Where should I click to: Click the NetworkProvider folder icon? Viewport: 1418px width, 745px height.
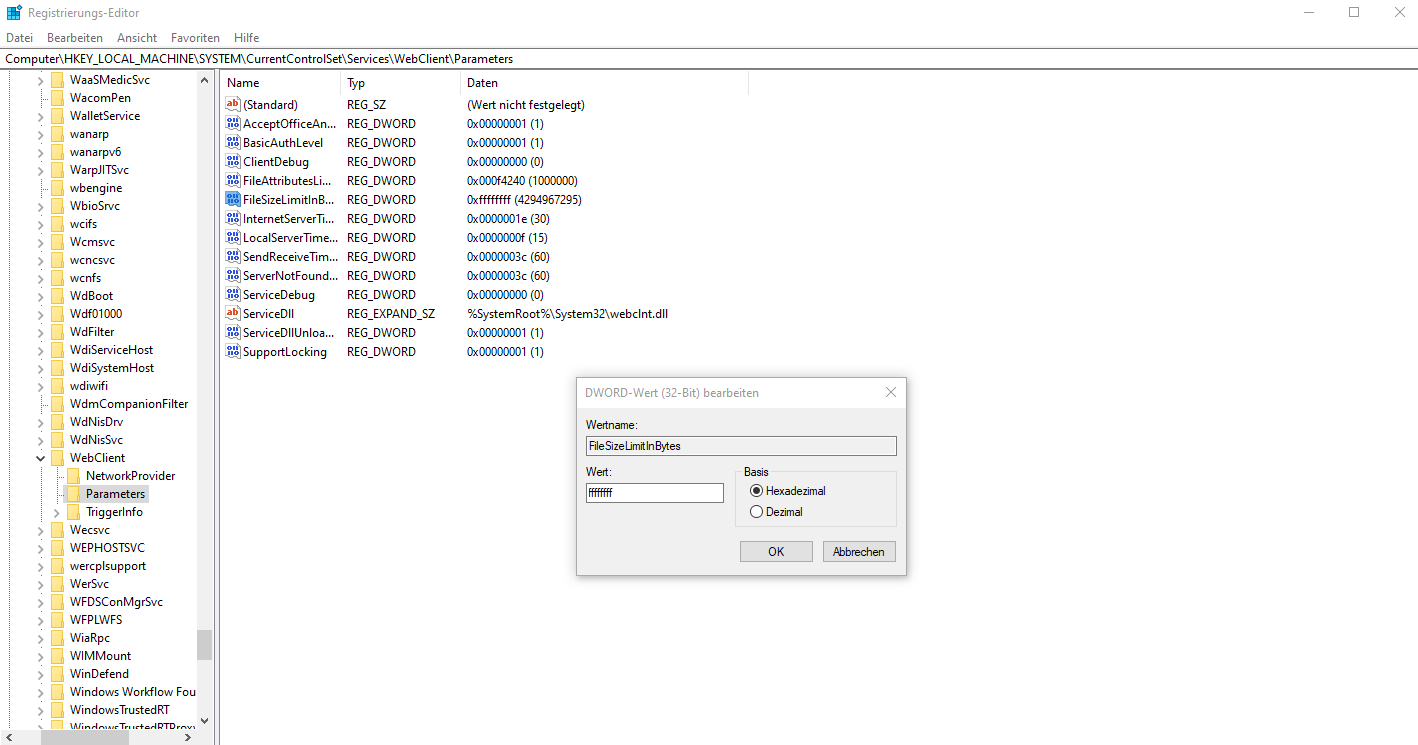pos(73,476)
